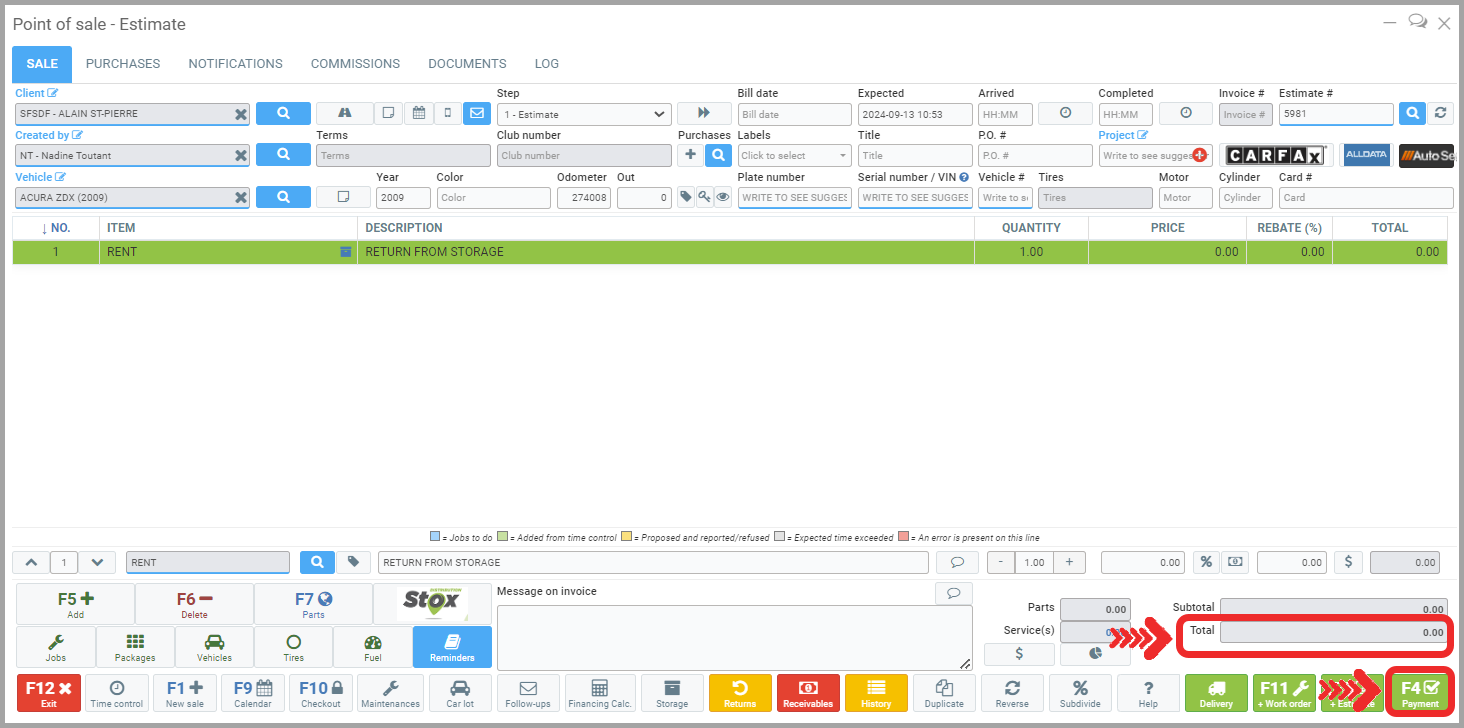
Task: Open the Fuel gauge button
Action: [372, 647]
